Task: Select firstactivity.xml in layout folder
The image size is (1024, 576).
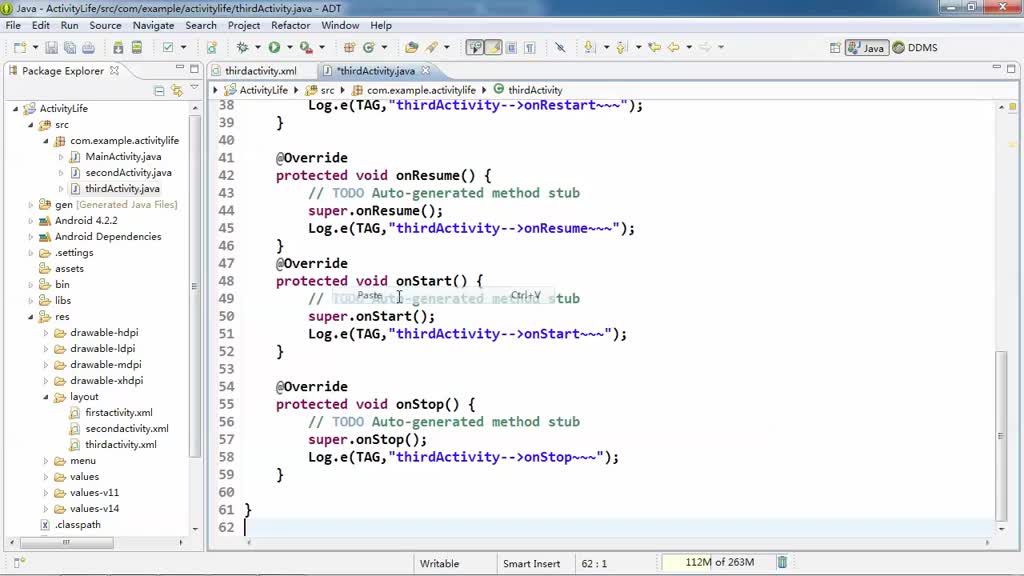Action: point(119,413)
